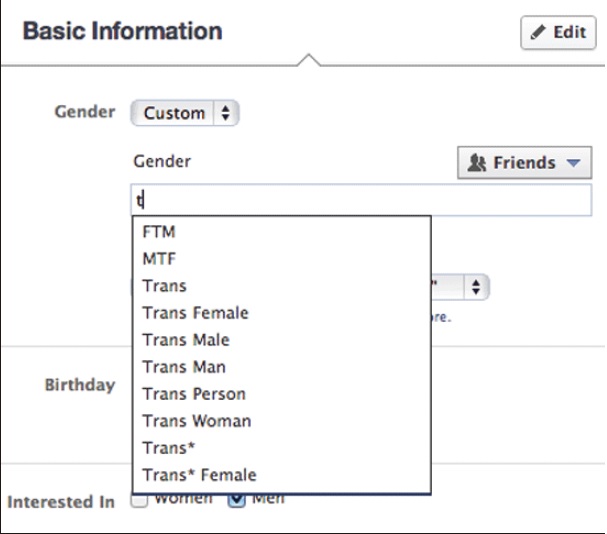The width and height of the screenshot is (607, 534).
Task: Open the Custom gender dropdown
Action: 185,113
